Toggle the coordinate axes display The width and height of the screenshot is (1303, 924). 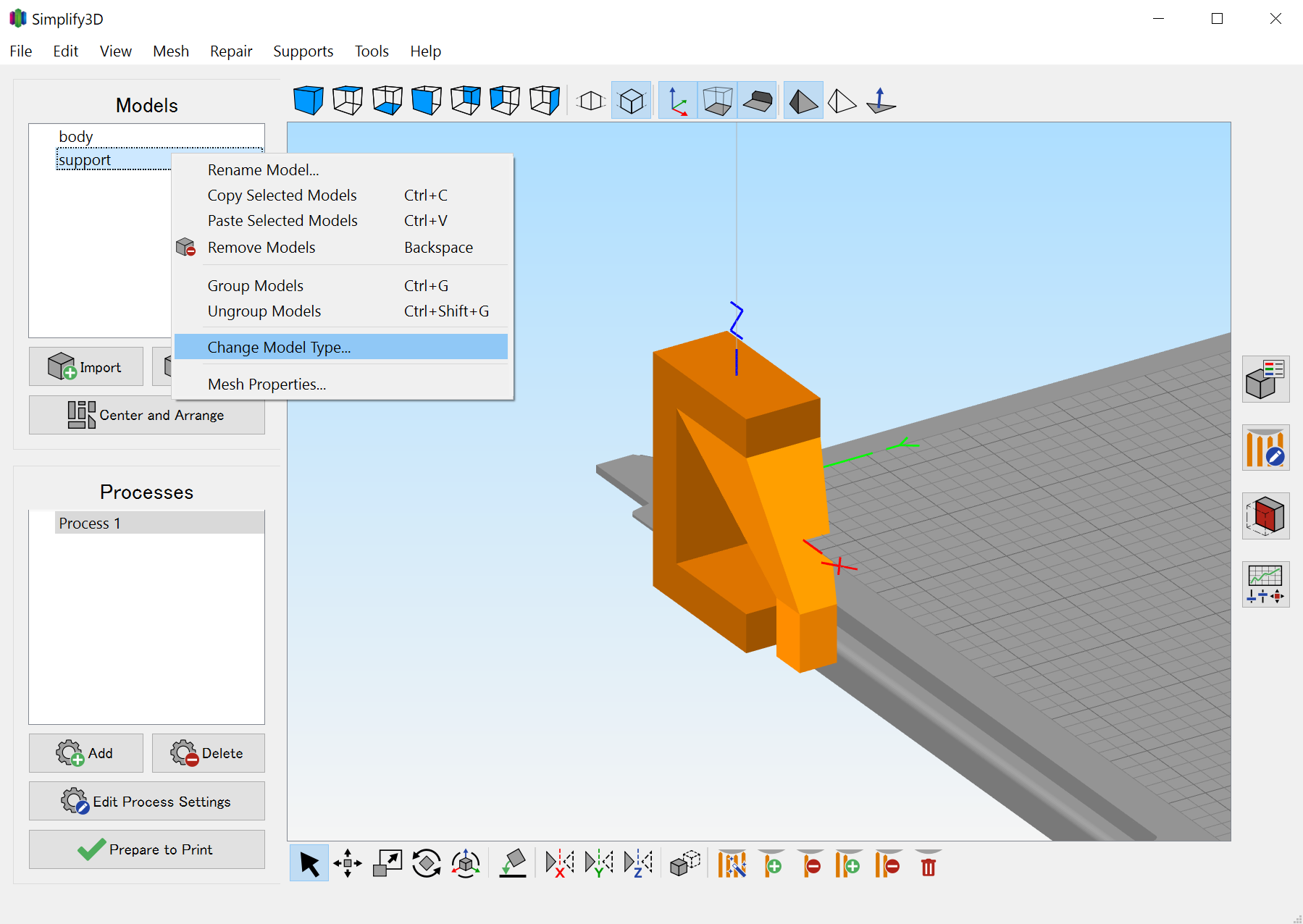678,101
